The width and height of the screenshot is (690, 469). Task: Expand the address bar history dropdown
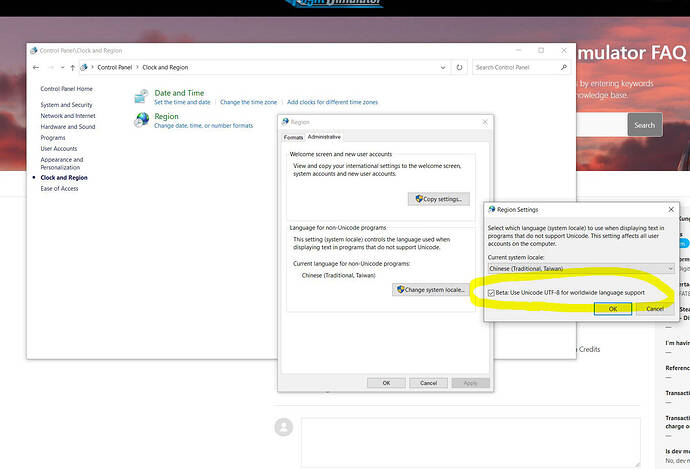443,67
